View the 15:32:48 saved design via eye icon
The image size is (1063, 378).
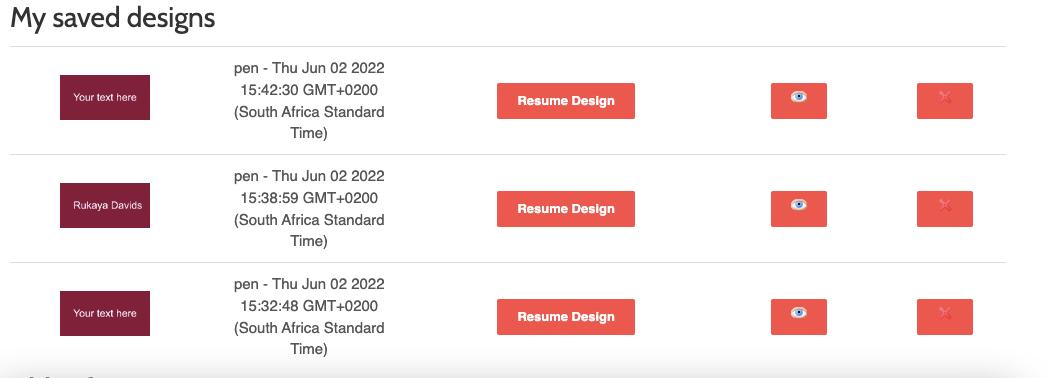coord(799,317)
